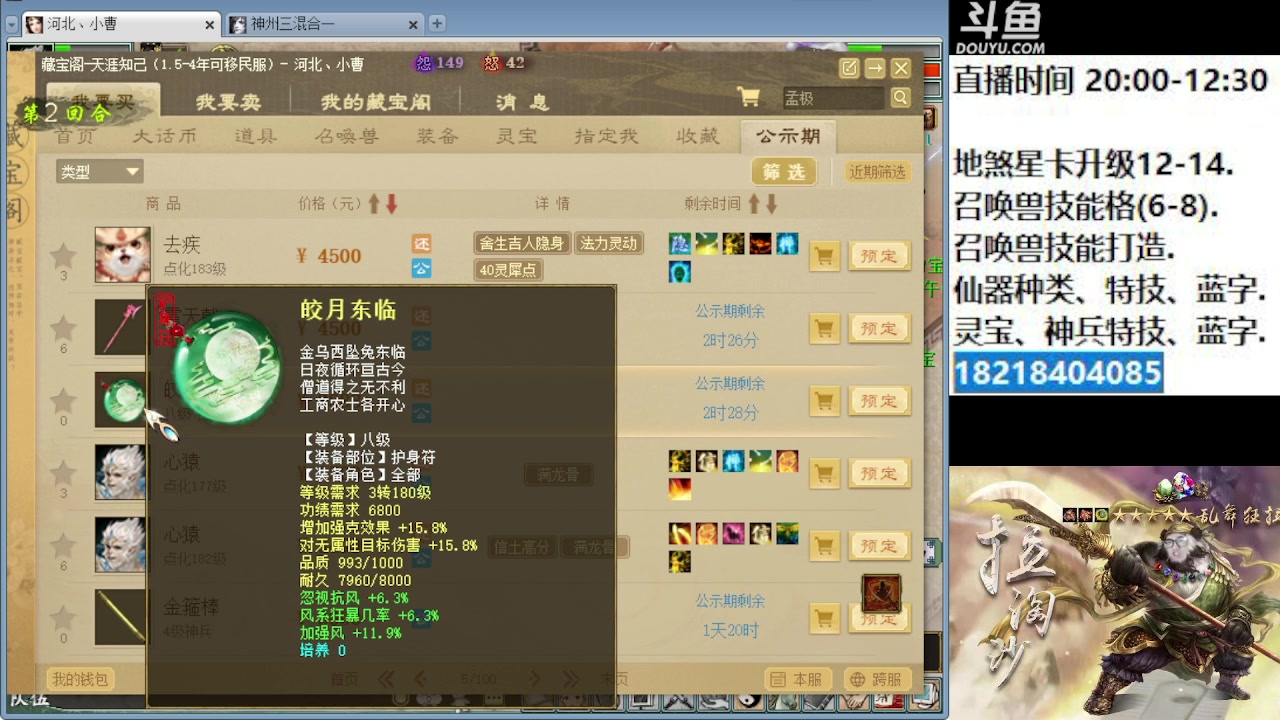Add 心猿 点化177级 to cart
The height and width of the screenshot is (720, 1280).
pos(824,474)
